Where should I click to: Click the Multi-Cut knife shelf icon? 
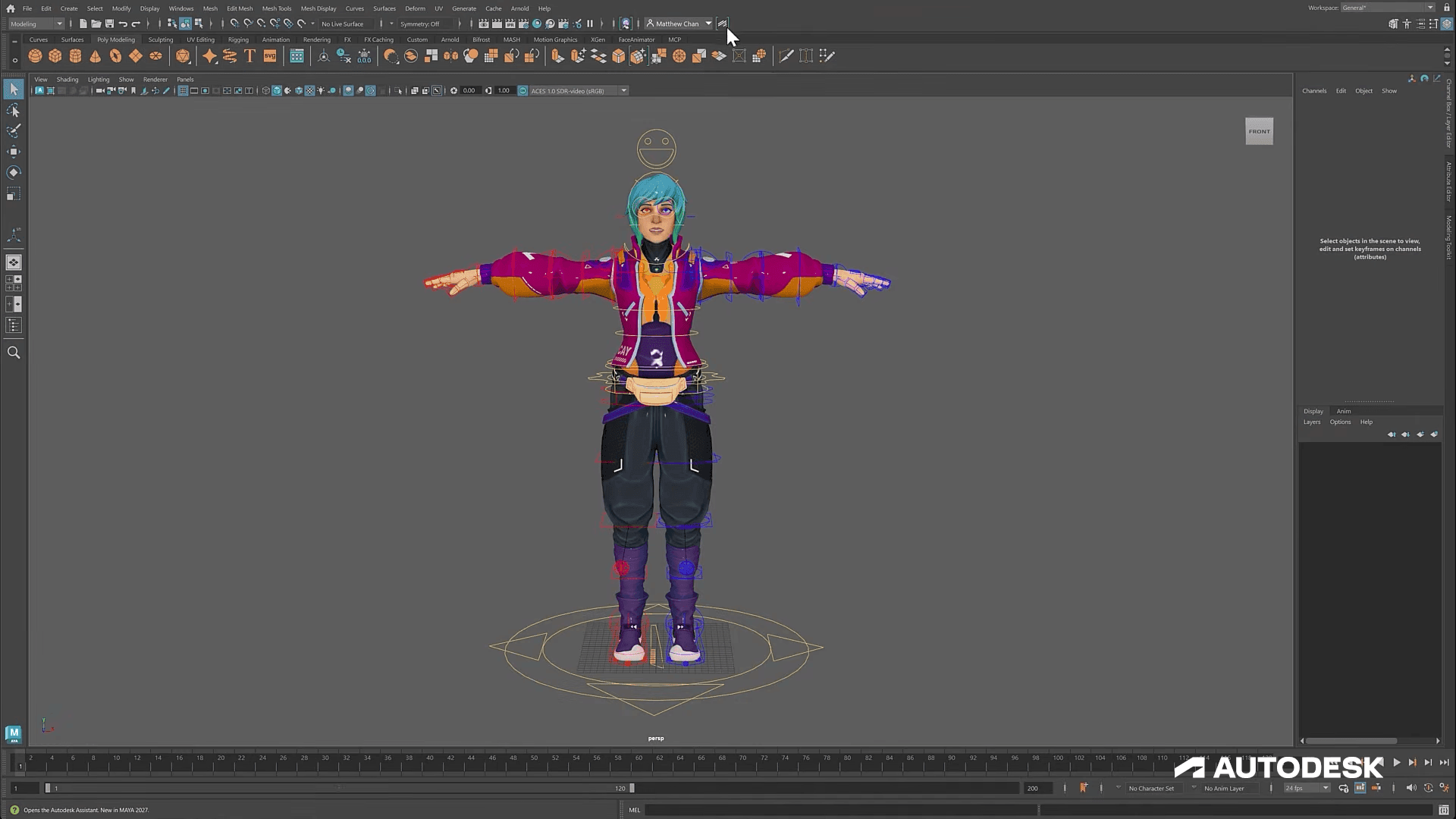point(786,56)
